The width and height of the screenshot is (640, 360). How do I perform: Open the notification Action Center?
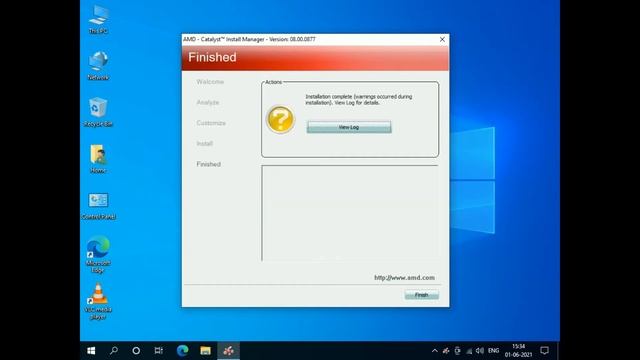[544, 351]
